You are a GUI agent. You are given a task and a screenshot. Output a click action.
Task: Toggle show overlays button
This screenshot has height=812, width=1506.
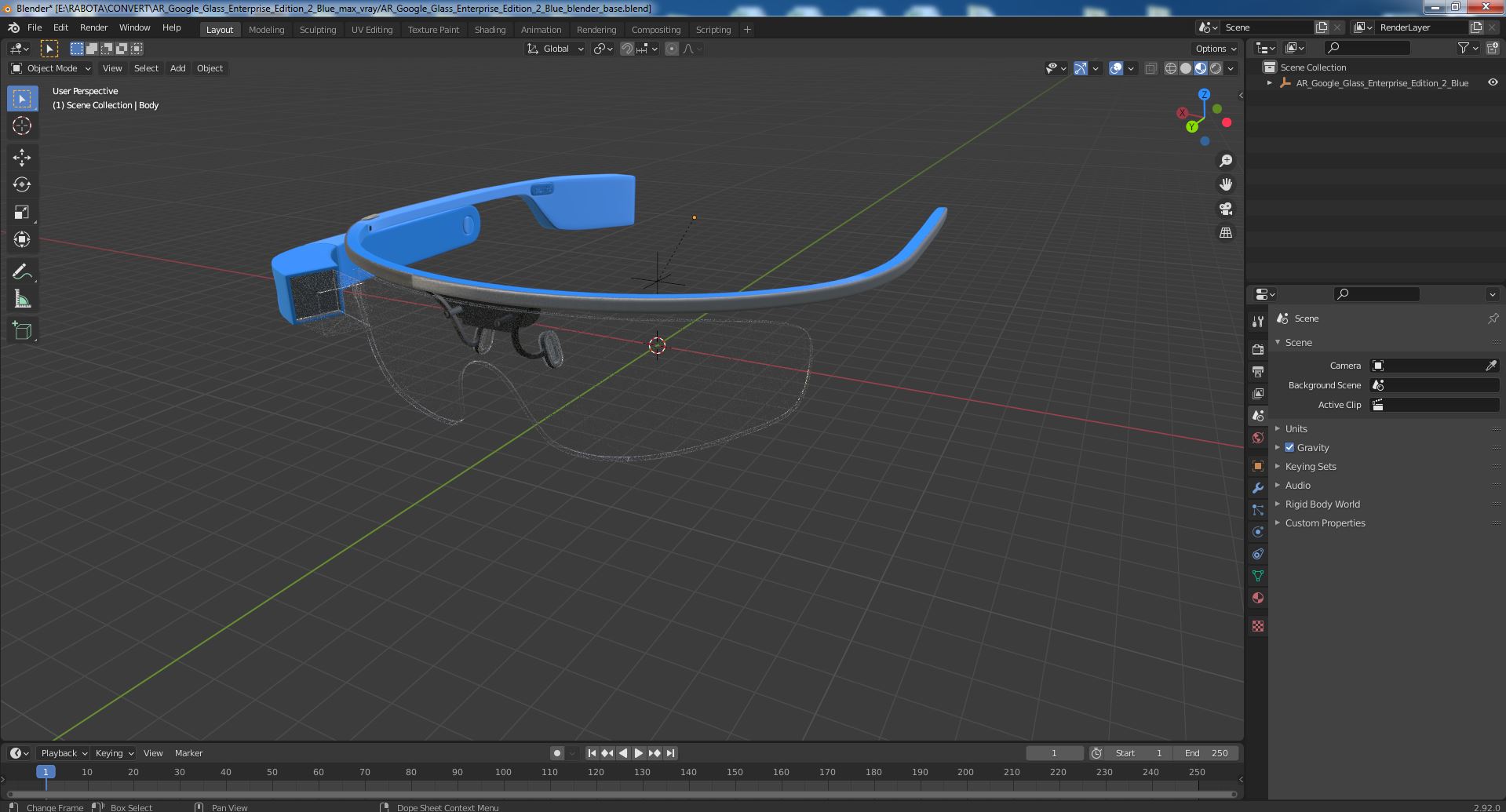(1116, 68)
